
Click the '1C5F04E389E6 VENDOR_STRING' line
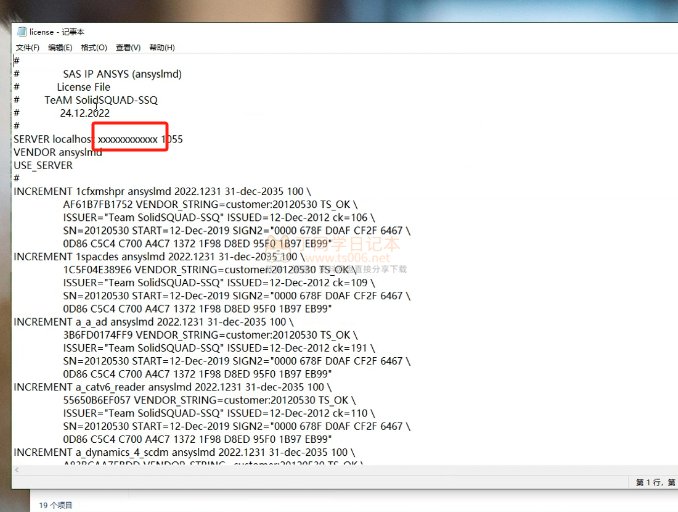click(210, 269)
